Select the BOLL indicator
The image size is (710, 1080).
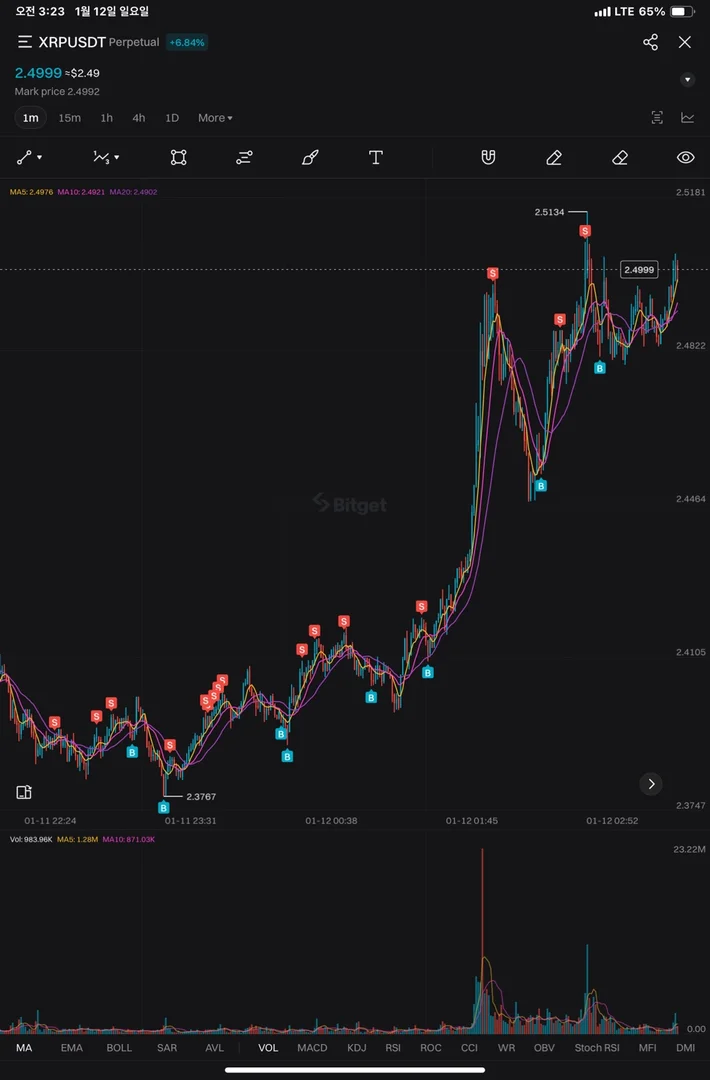click(119, 1048)
